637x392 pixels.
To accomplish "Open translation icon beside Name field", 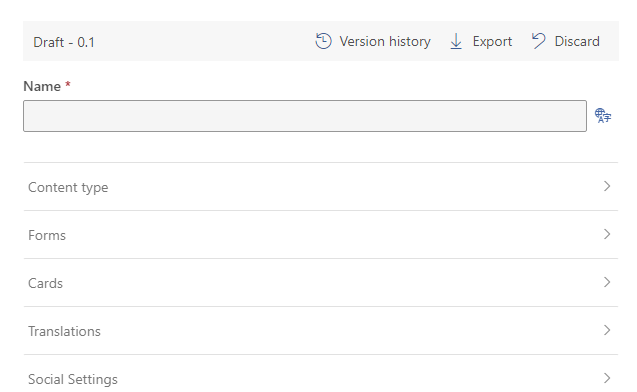I will 603,116.
